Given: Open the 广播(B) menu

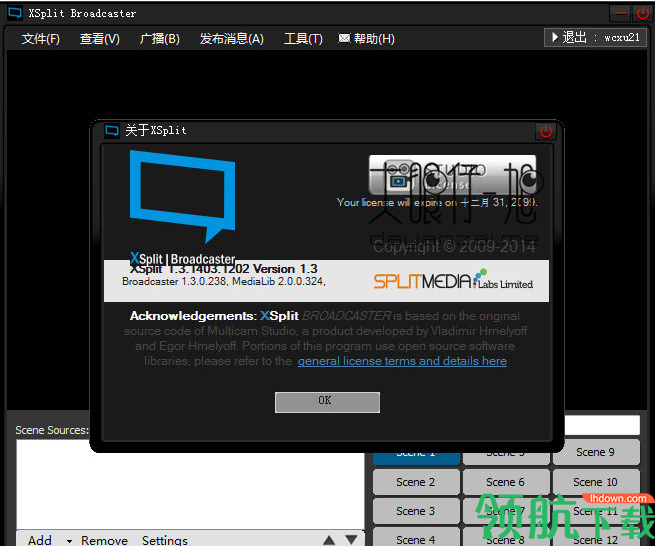Looking at the screenshot, I should [x=160, y=39].
